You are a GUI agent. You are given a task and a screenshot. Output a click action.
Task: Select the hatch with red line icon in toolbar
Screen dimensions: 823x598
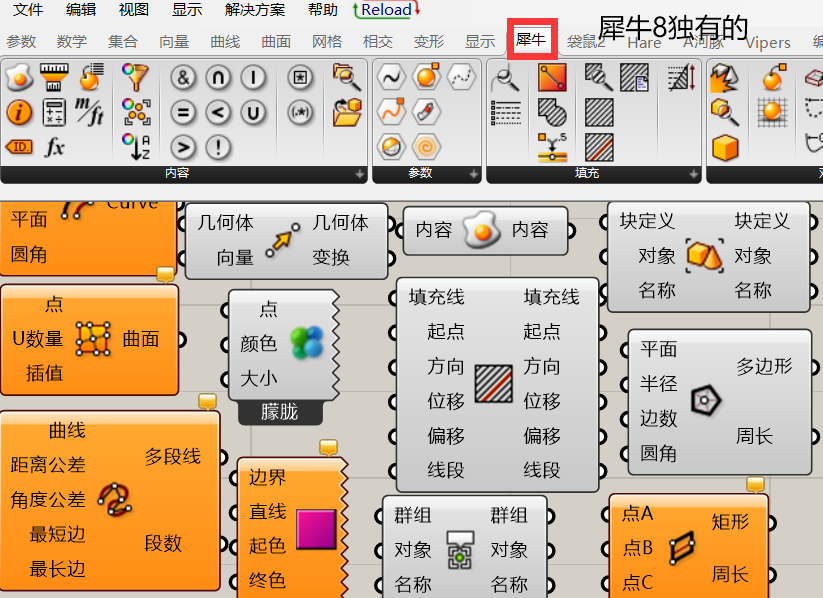click(x=599, y=147)
